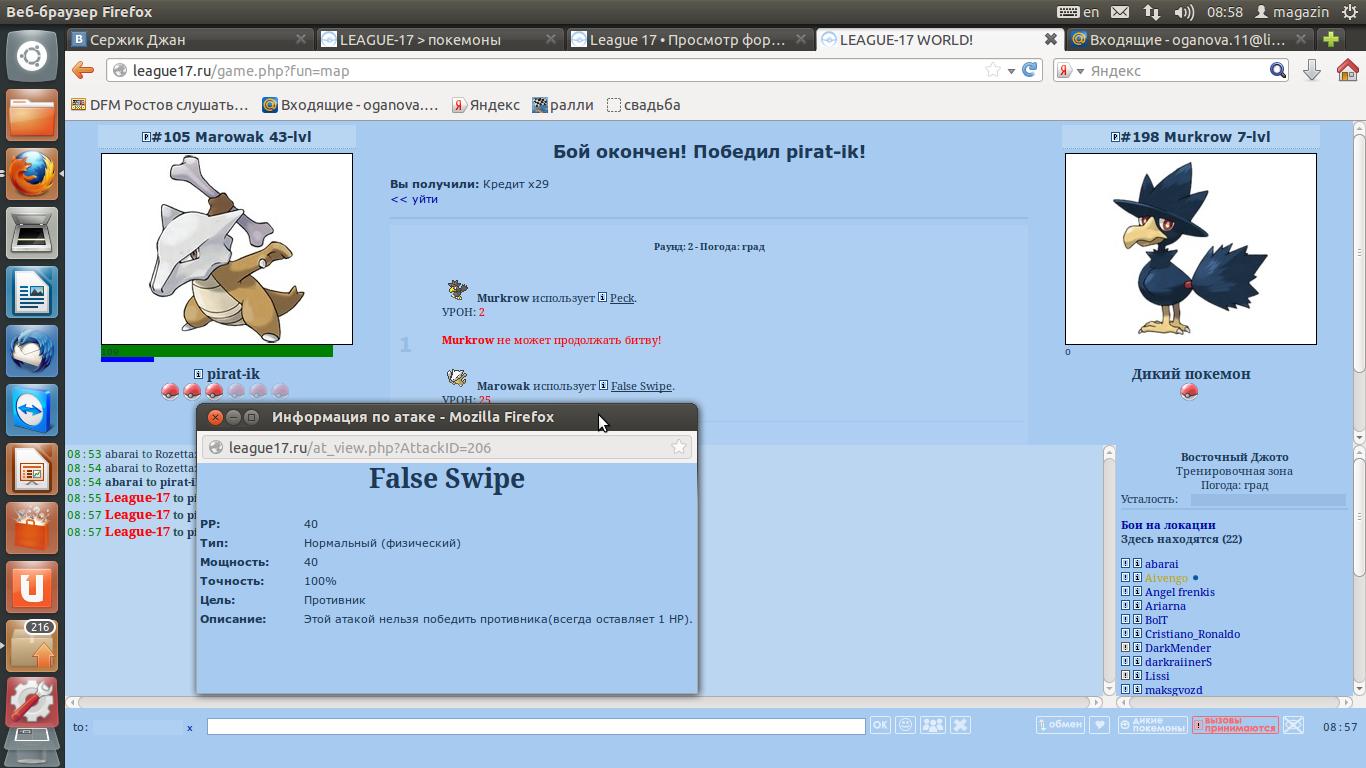Switch to League 17 Просмотр форума tab

tap(689, 39)
